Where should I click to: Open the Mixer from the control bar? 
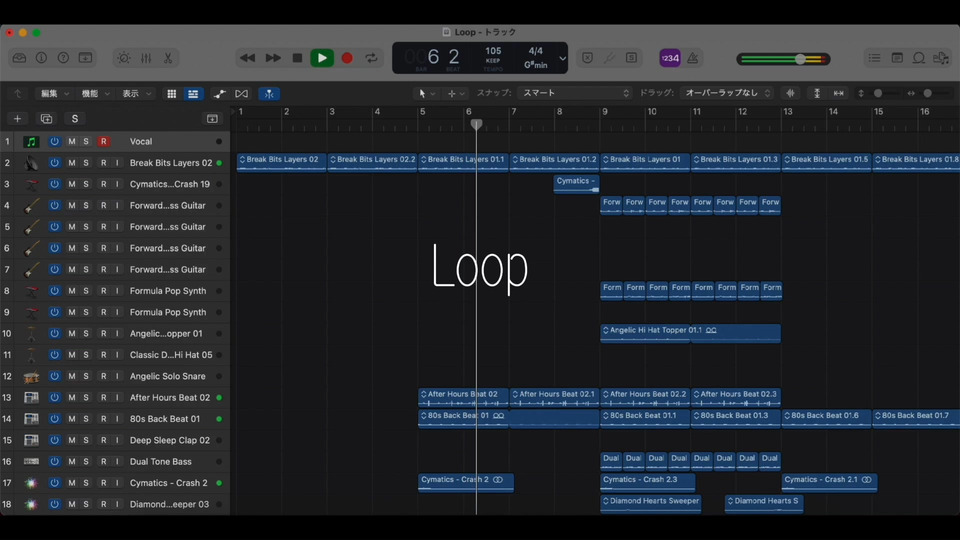tap(146, 58)
